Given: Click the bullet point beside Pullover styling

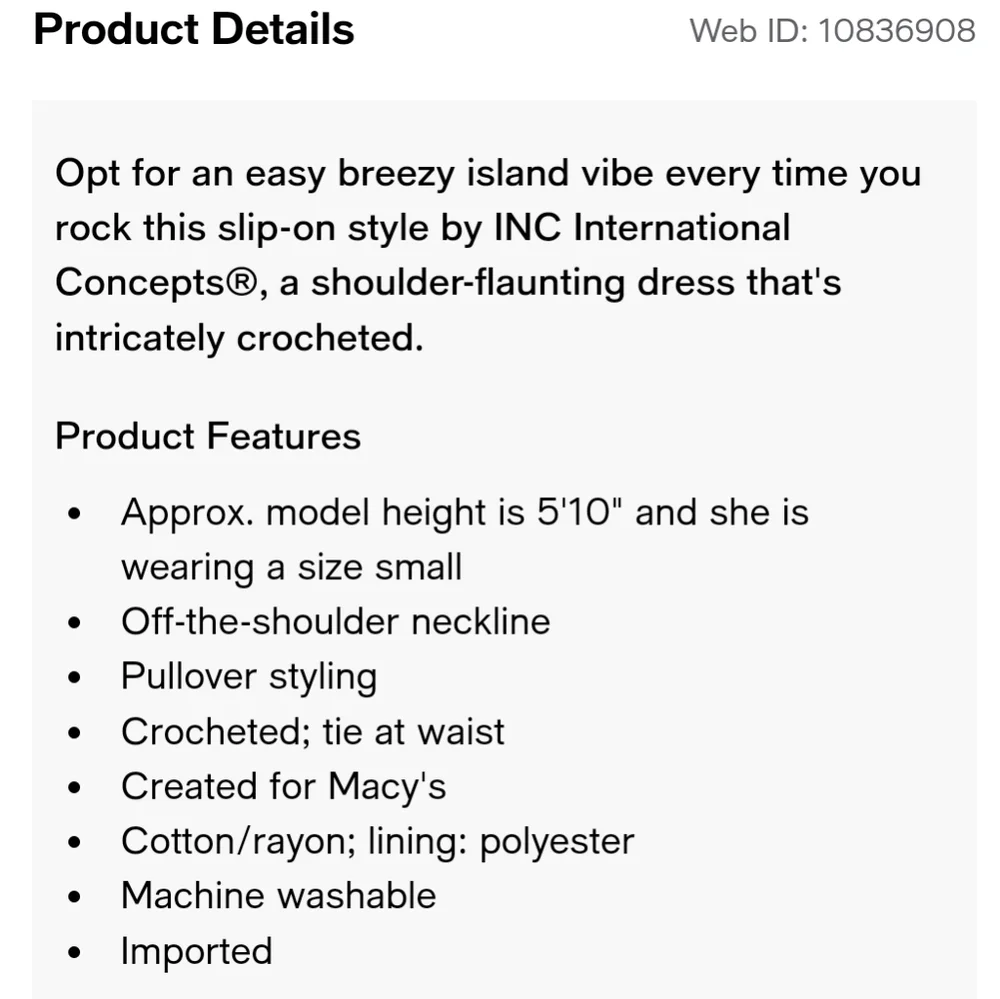Looking at the screenshot, I should tap(74, 677).
